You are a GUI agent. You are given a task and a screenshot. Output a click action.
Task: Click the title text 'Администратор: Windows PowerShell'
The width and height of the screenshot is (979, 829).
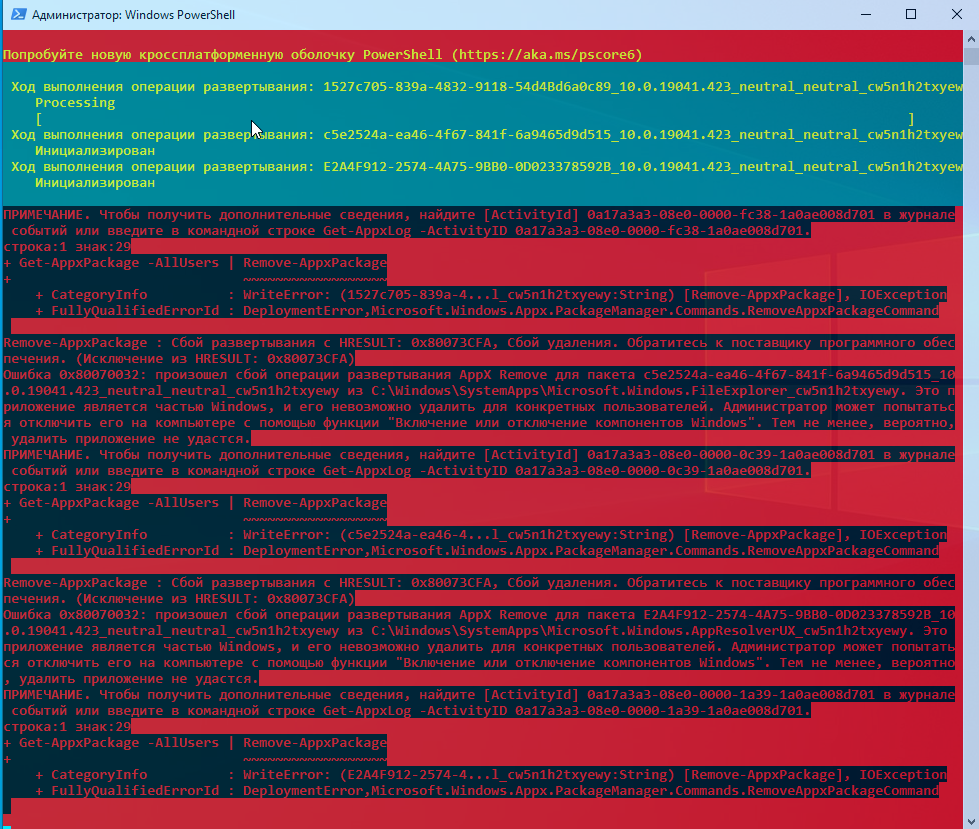tap(134, 14)
